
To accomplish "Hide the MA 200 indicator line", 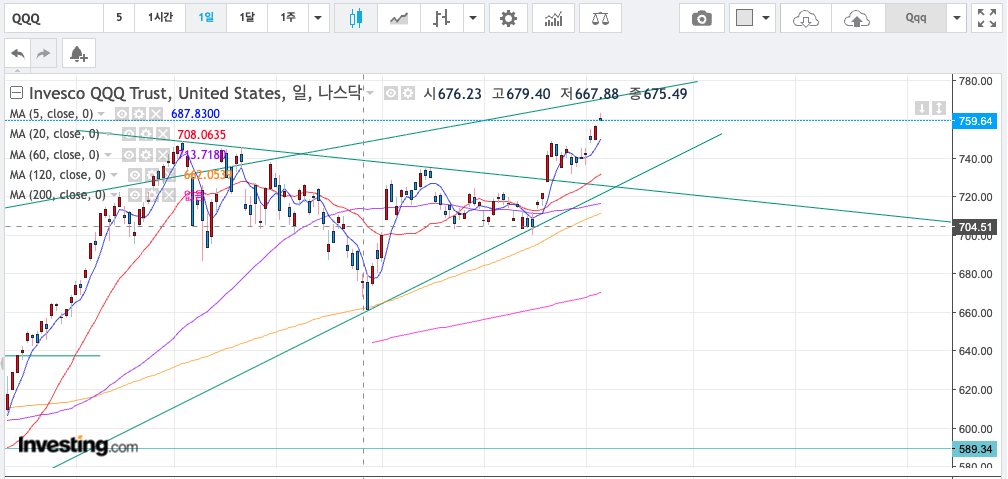I will coord(135,195).
